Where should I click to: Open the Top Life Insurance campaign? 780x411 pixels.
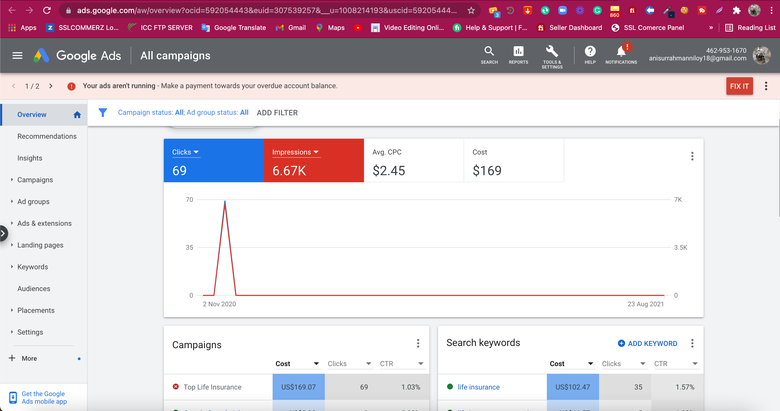211,387
